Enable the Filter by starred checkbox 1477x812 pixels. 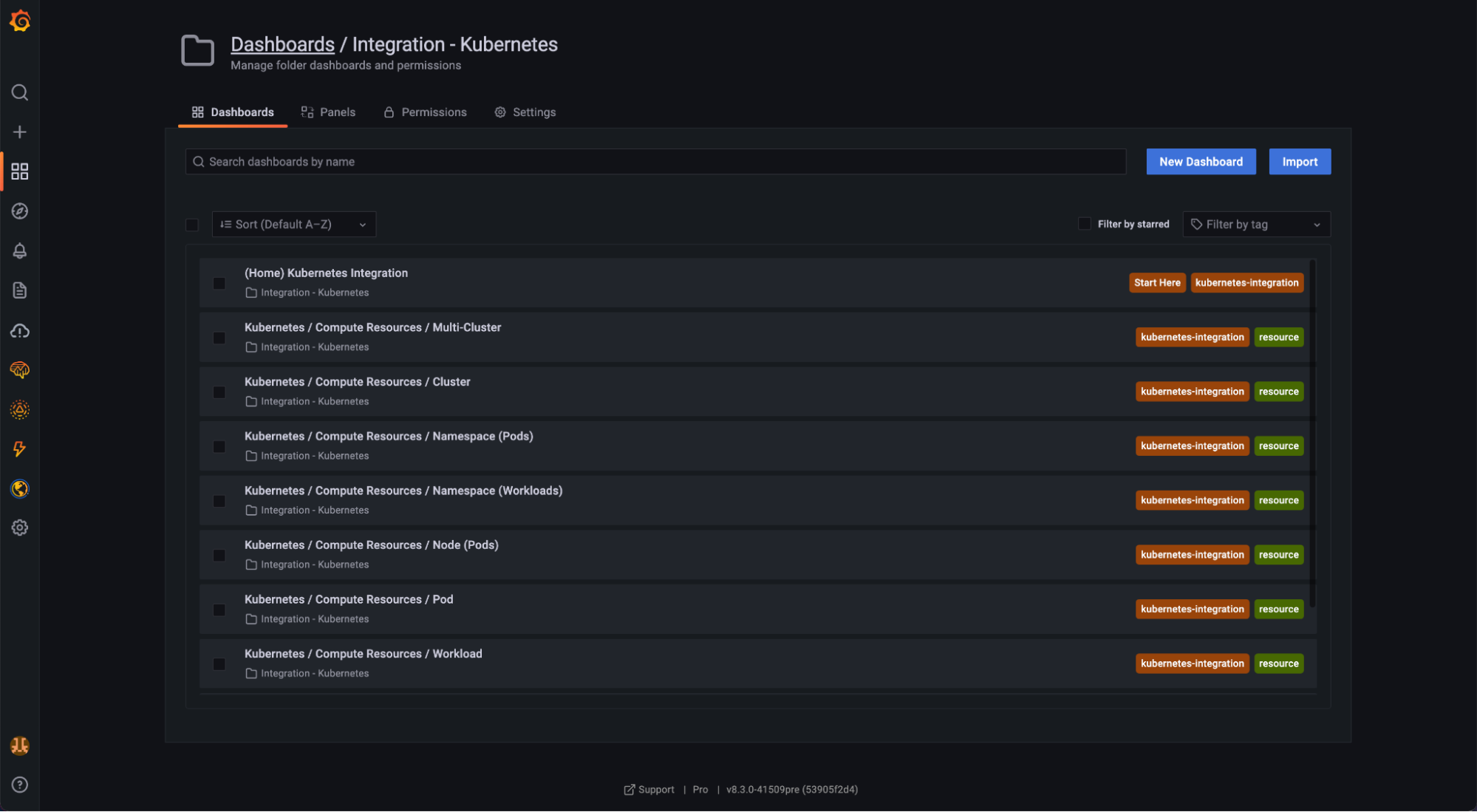[1084, 224]
